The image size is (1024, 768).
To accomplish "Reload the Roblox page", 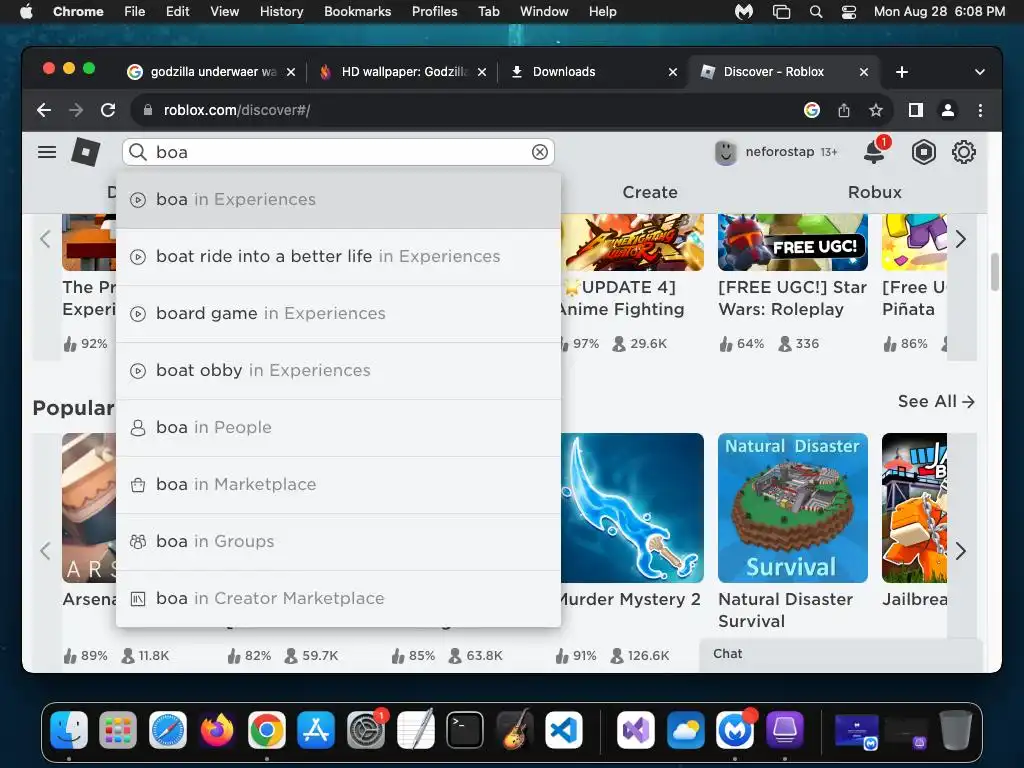I will tap(108, 110).
